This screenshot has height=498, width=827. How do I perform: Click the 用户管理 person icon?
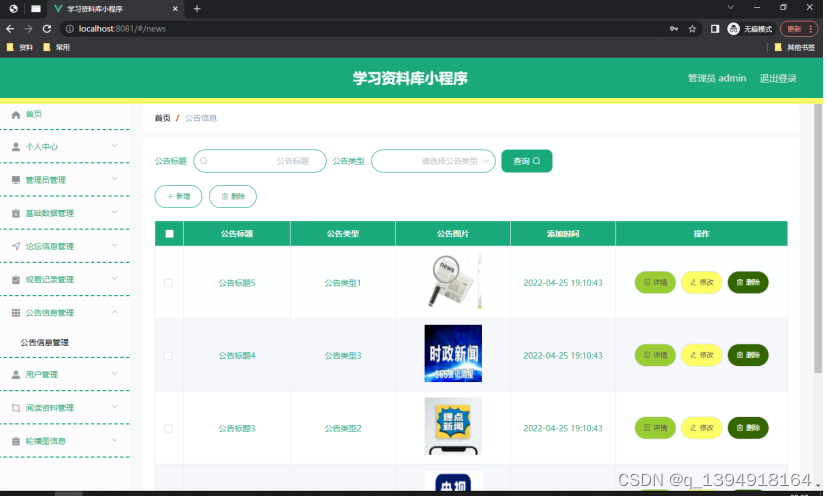pos(16,375)
